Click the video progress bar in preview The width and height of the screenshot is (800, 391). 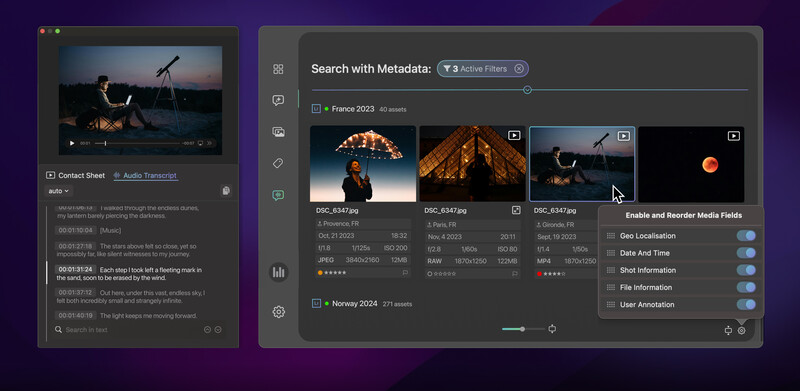click(x=137, y=143)
